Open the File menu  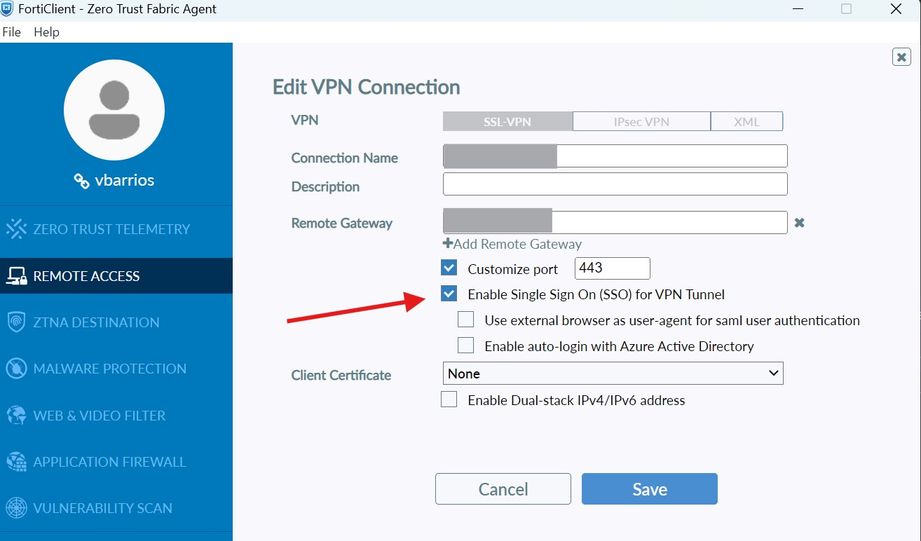pos(11,32)
